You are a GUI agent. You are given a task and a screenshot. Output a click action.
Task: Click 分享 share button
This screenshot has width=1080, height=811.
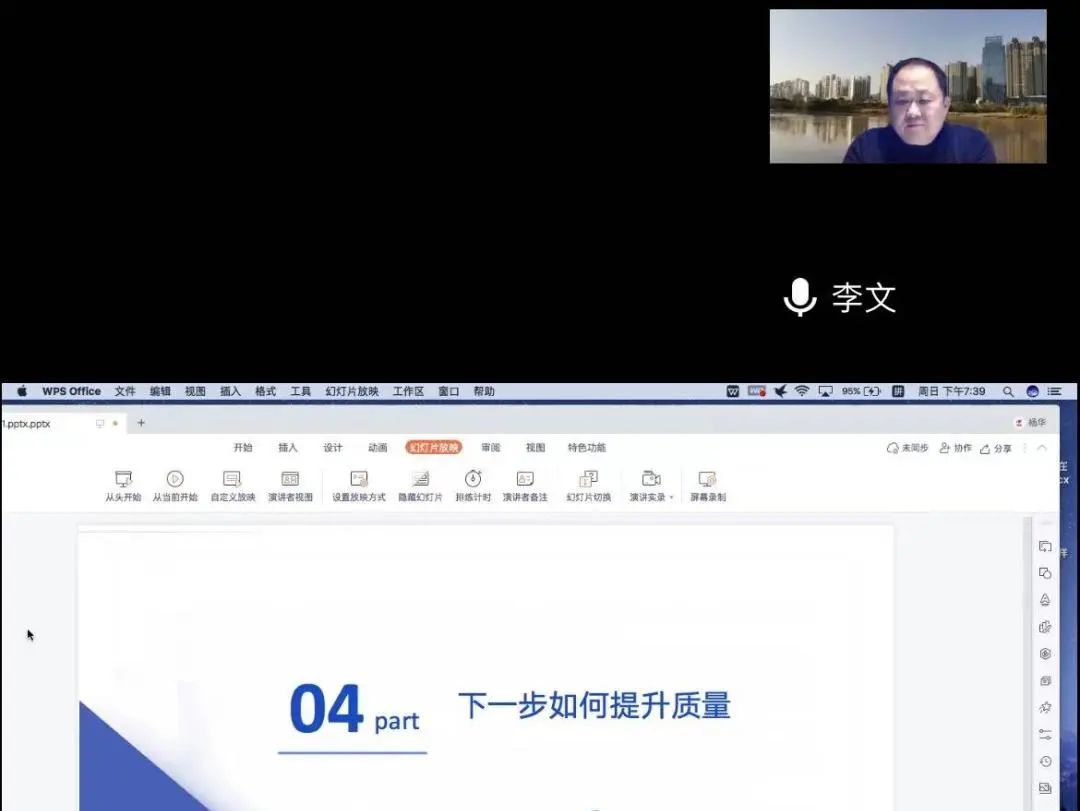[x=995, y=449]
